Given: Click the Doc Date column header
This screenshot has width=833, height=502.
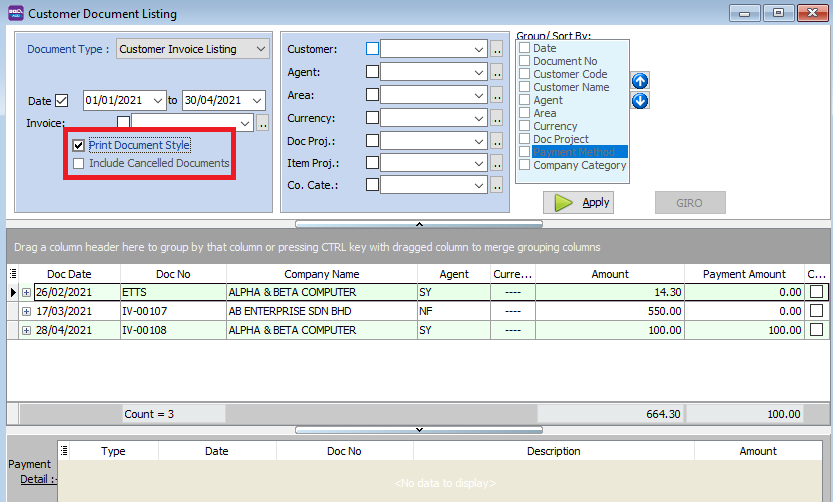Looking at the screenshot, I should click(x=69, y=274).
